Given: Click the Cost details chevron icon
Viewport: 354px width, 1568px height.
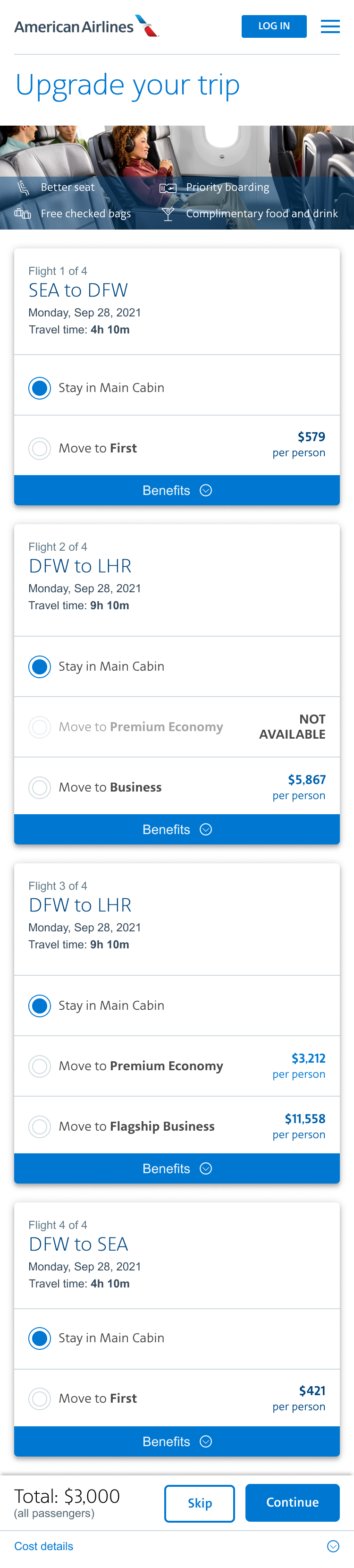Looking at the screenshot, I should coord(333,1546).
